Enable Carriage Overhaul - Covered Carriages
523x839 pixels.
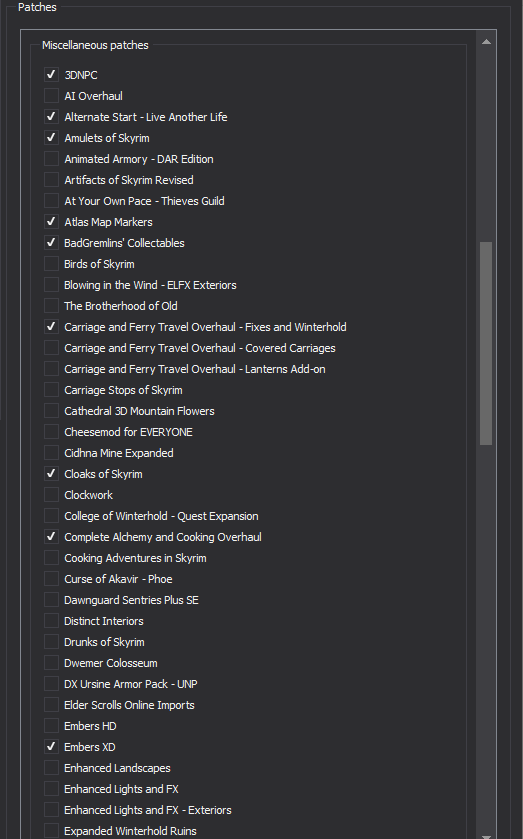(x=51, y=348)
